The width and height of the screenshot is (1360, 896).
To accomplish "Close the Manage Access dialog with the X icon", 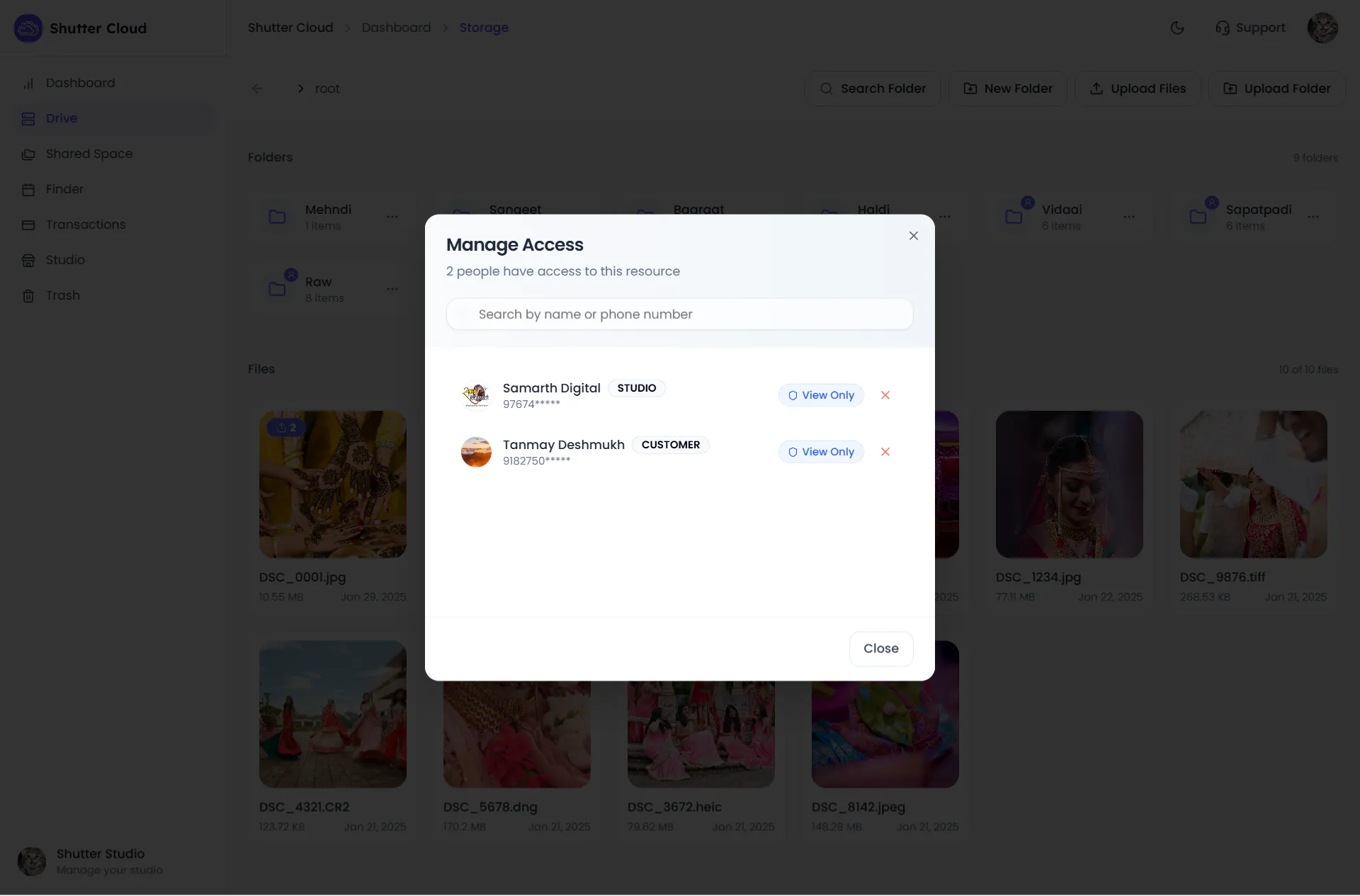I will (914, 236).
